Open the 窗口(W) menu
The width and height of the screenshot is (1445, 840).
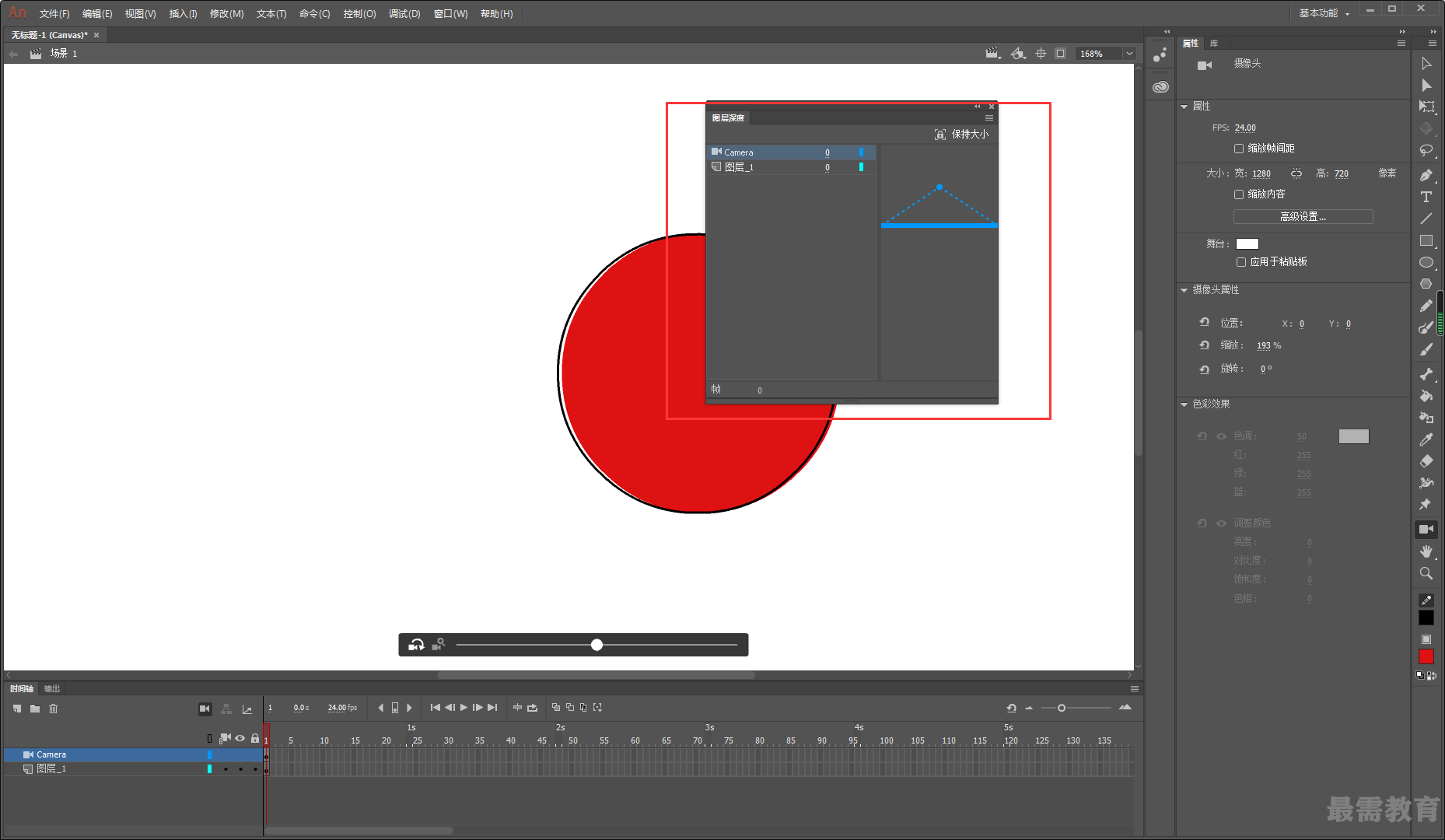click(451, 14)
